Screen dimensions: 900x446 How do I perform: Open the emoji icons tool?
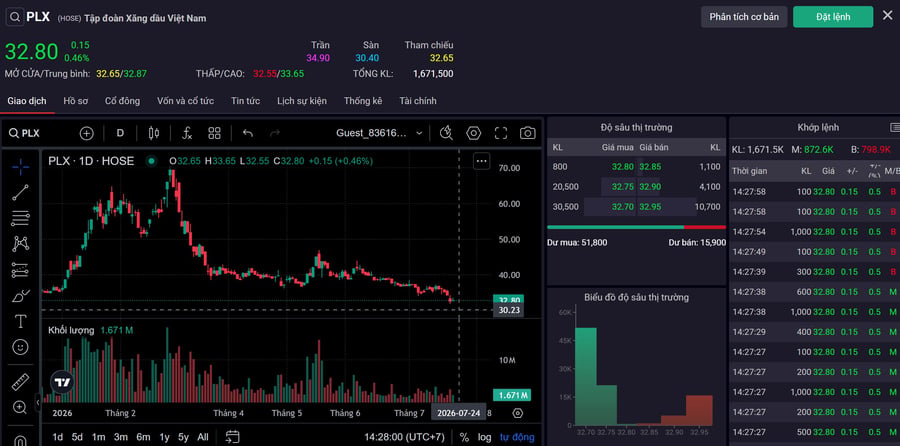[21, 347]
